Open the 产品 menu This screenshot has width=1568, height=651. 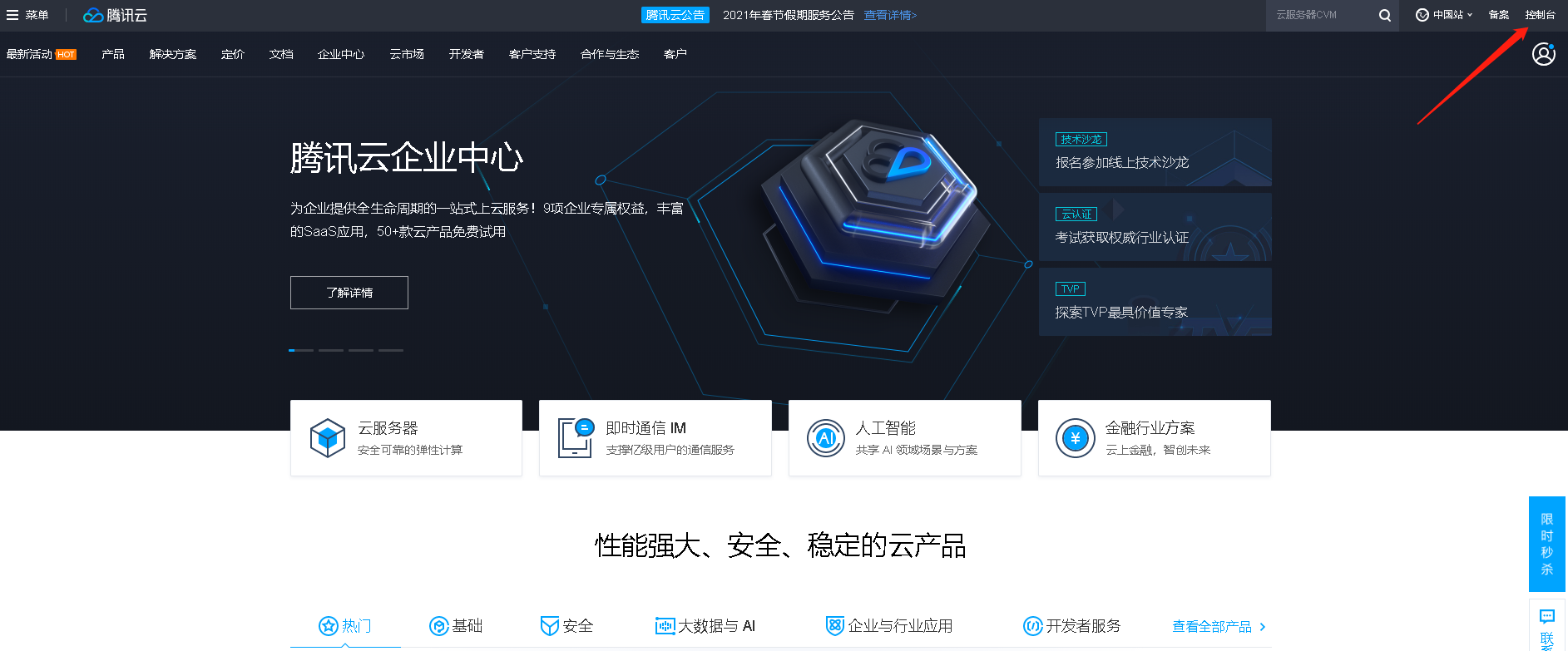pos(113,54)
